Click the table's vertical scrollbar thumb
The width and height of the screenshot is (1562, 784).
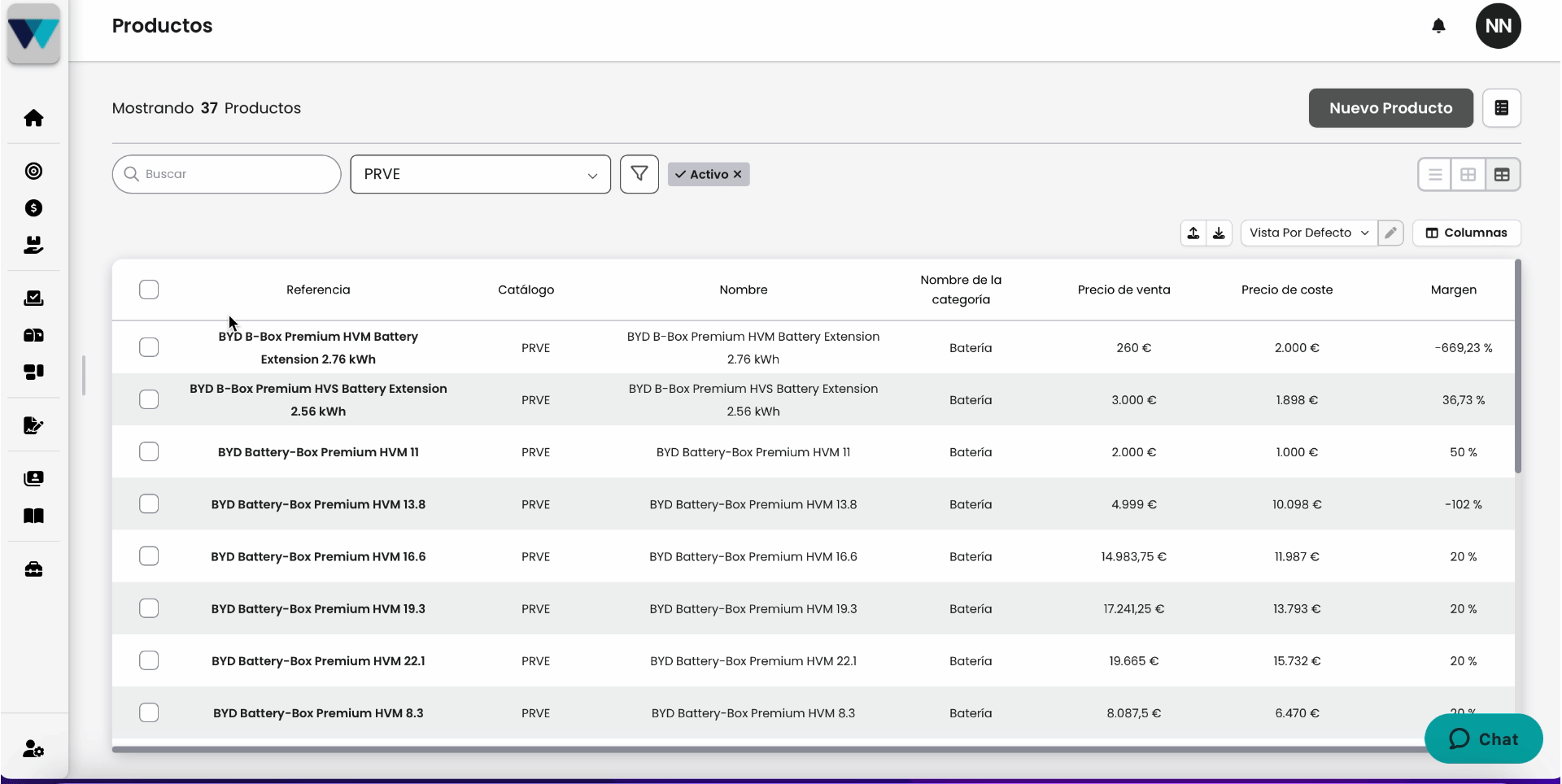(x=1518, y=367)
